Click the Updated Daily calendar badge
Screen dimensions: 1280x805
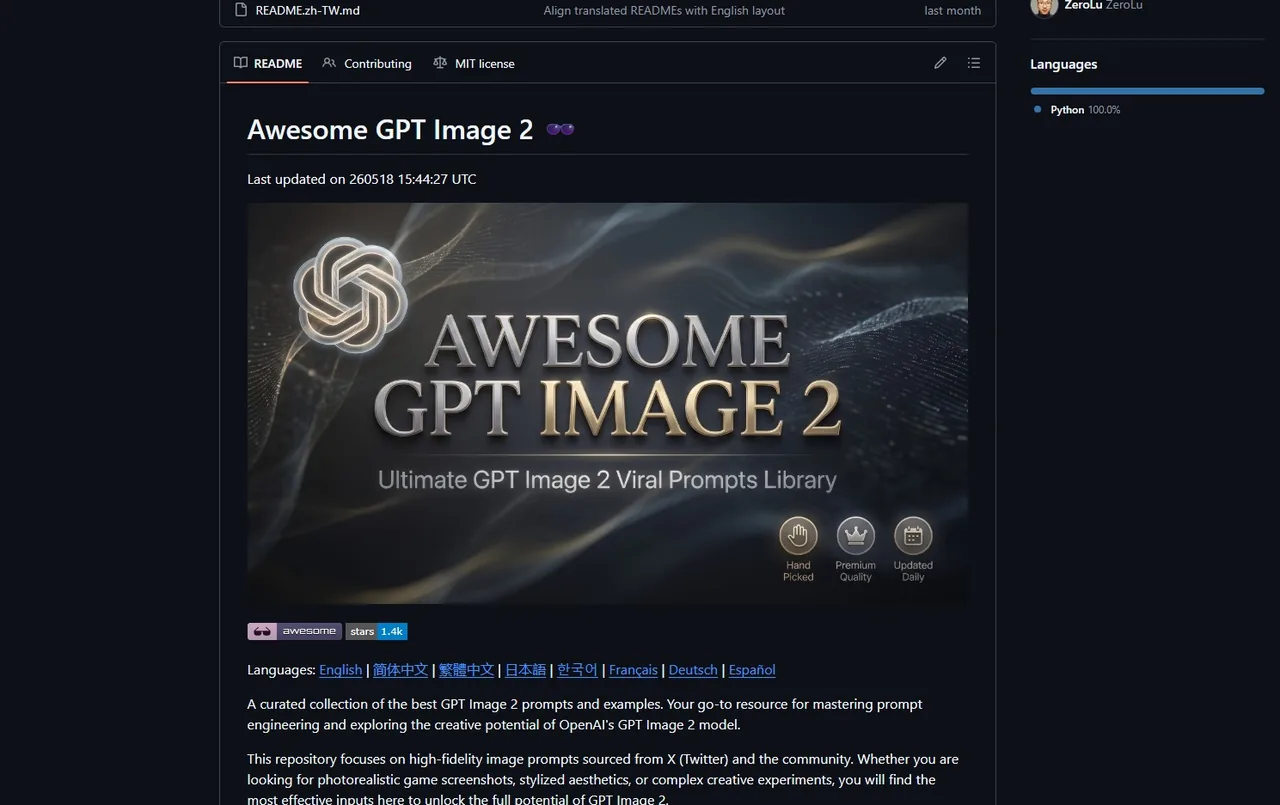[x=913, y=549]
